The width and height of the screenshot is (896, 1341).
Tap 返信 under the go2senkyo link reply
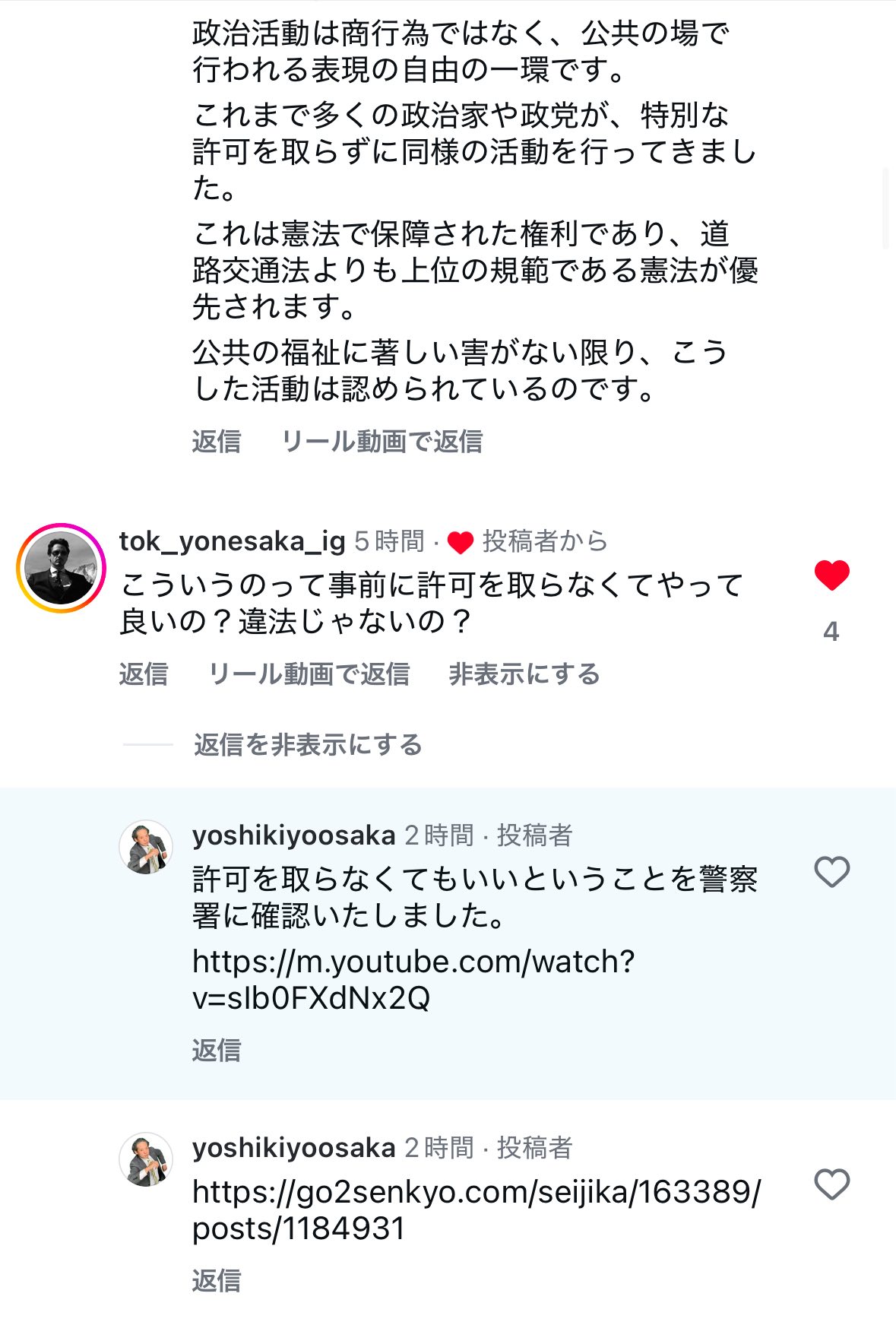coord(216,1281)
